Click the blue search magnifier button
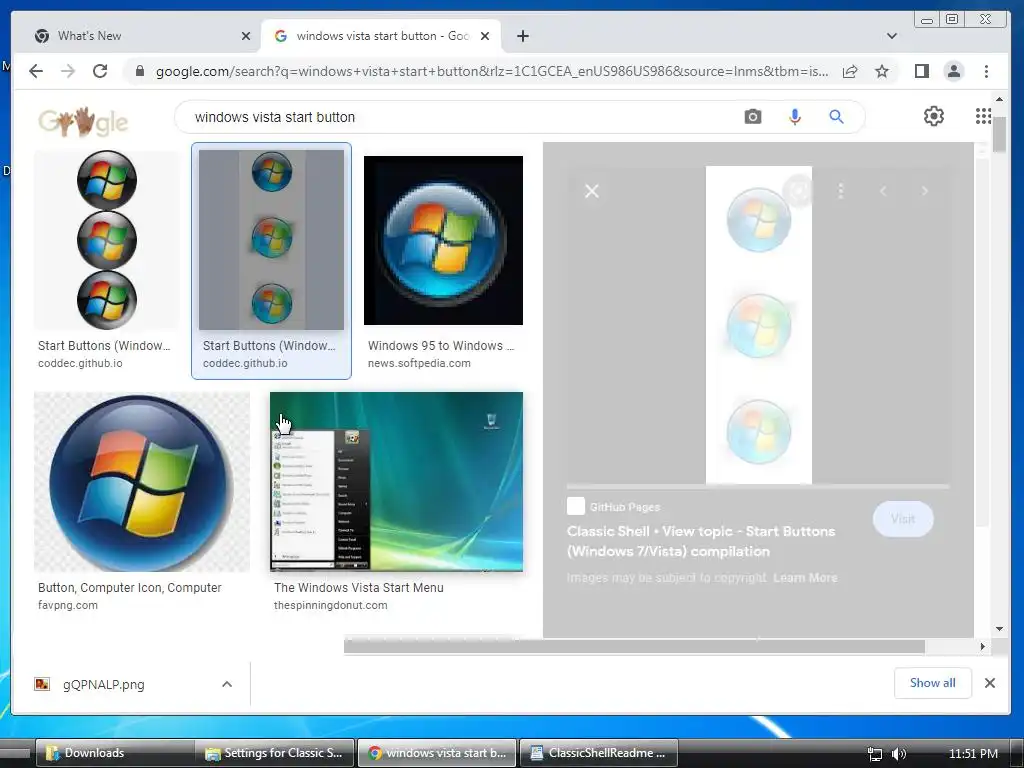Viewport: 1024px width, 768px height. 837,117
